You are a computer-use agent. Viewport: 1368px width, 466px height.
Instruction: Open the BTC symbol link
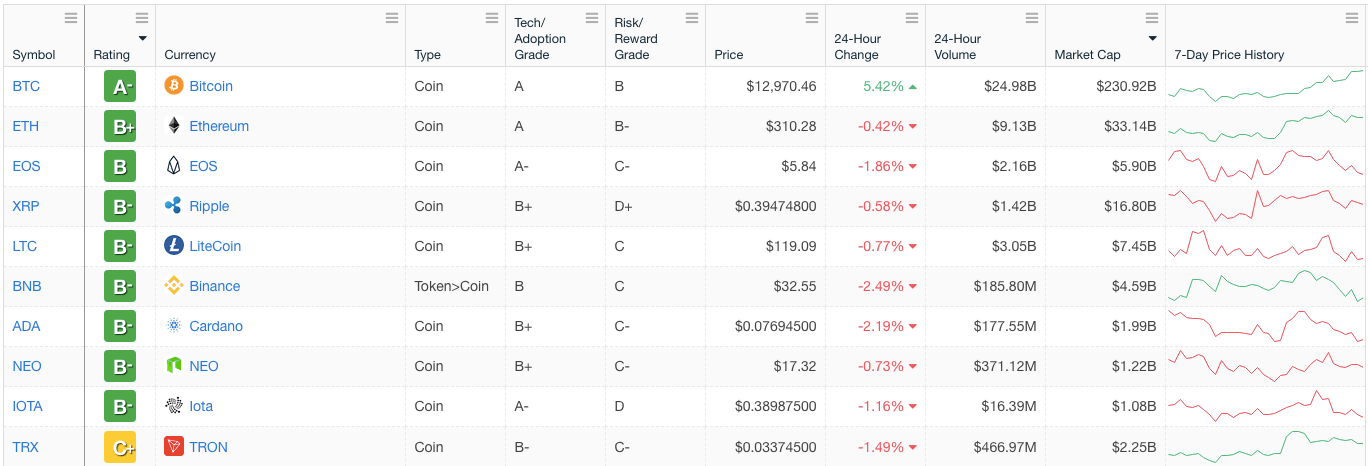(26, 86)
